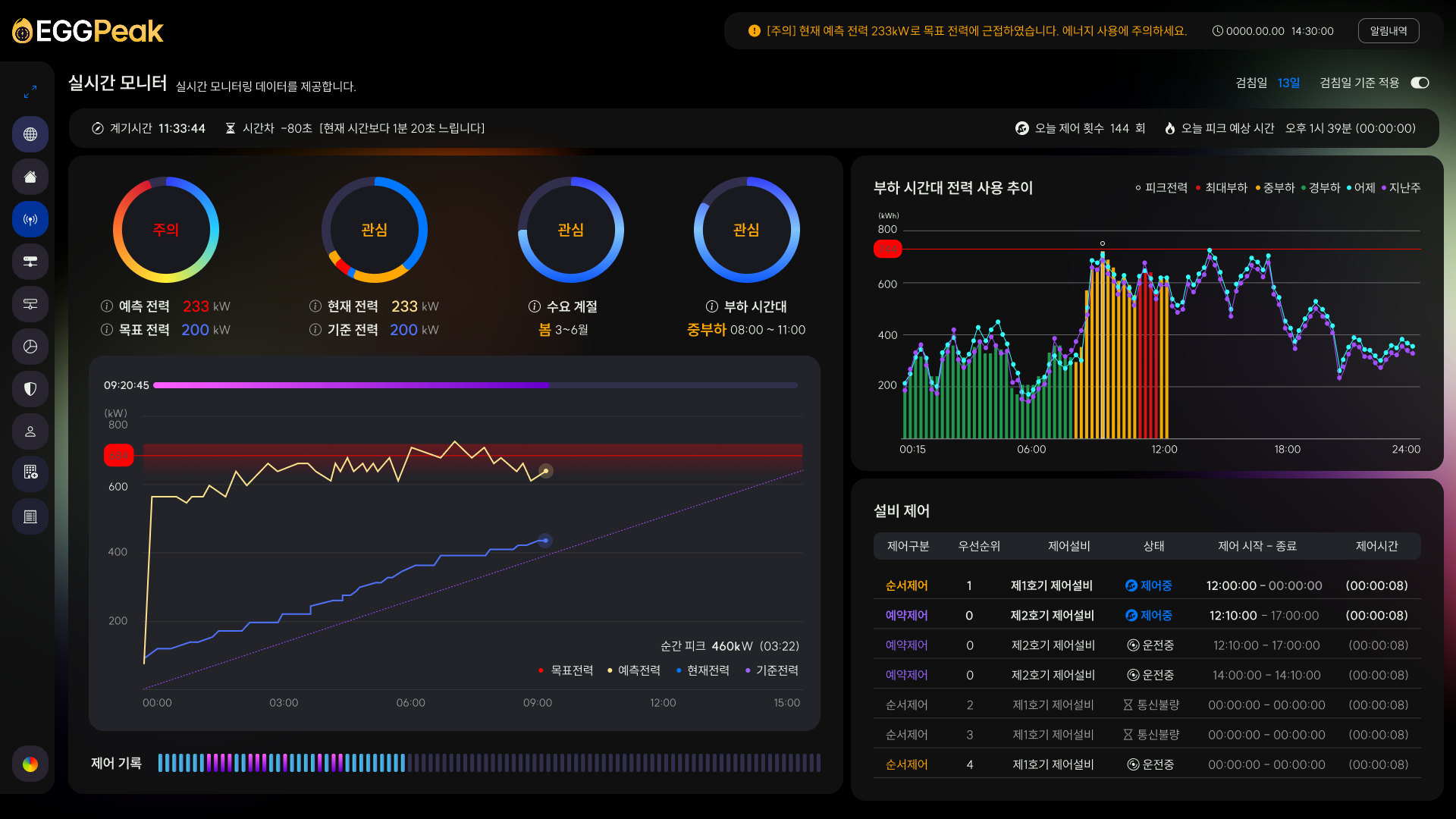
Task: Select the priority 1 순서제어 row
Action: 1147,585
